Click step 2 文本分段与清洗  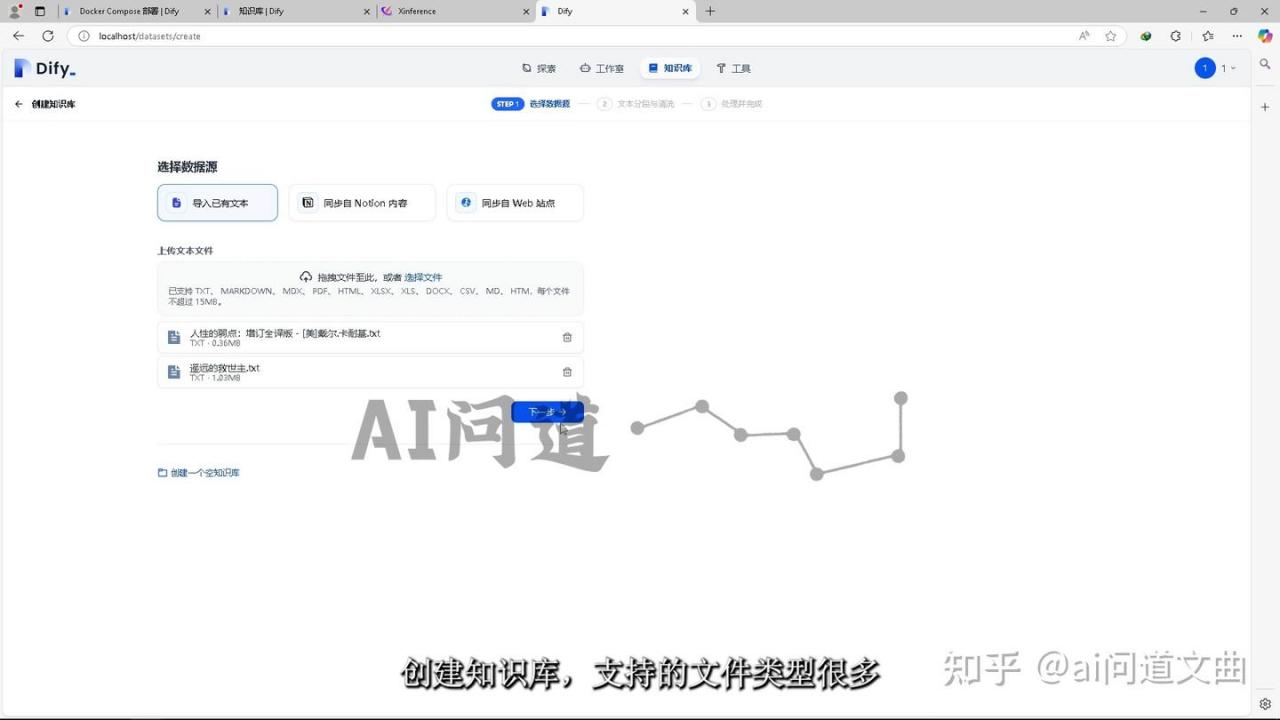636,104
